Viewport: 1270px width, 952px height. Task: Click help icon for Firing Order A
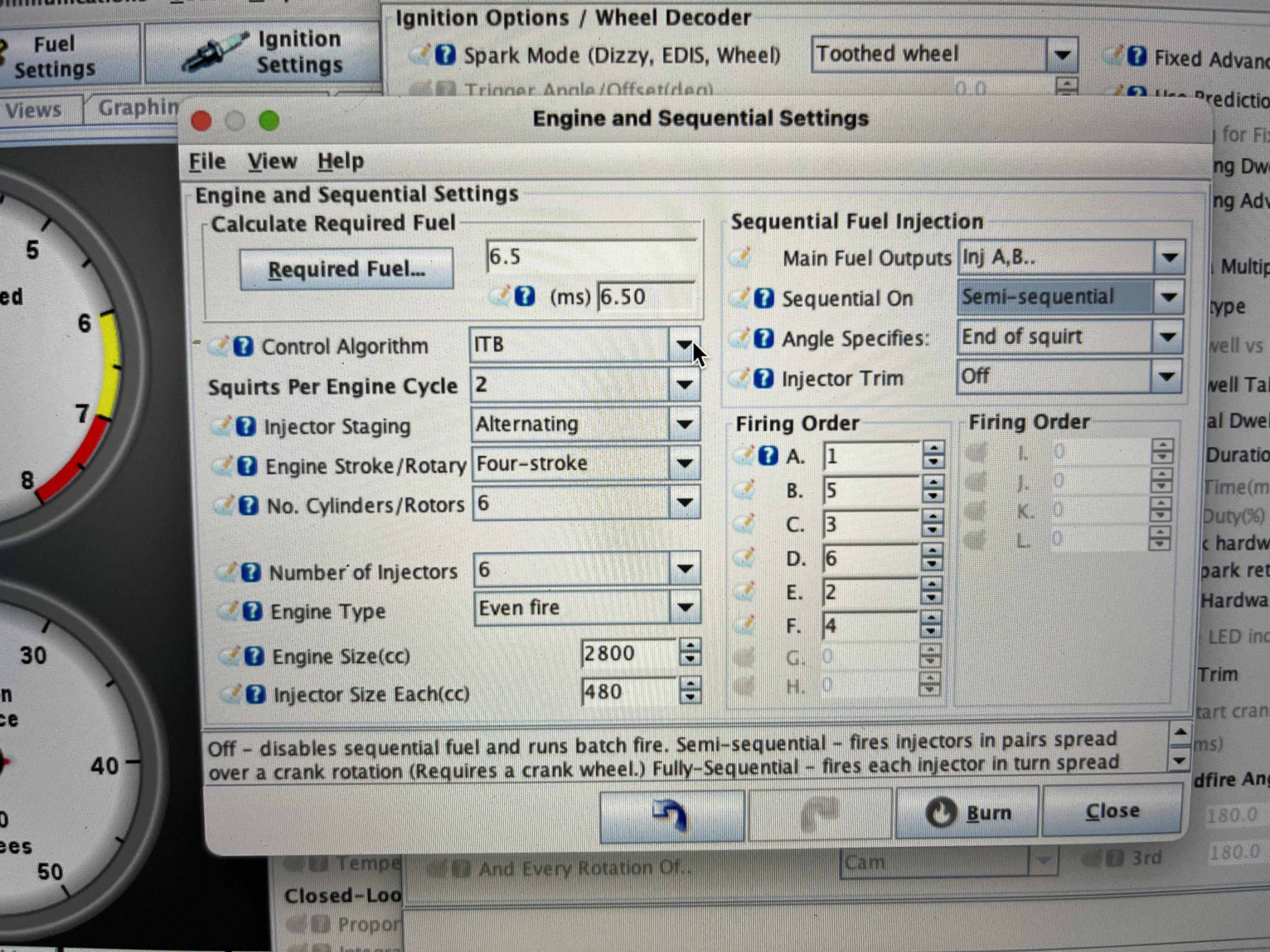pyautogui.click(x=768, y=456)
